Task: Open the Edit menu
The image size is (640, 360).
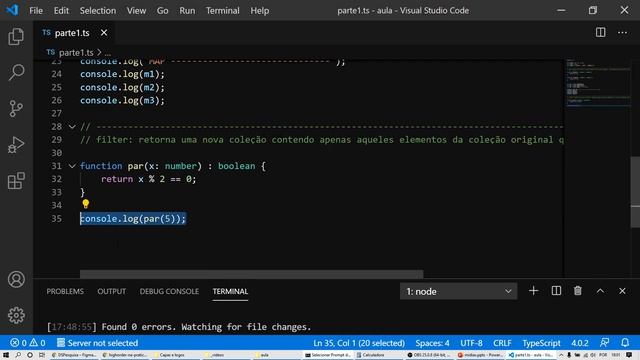Action: 61,11
